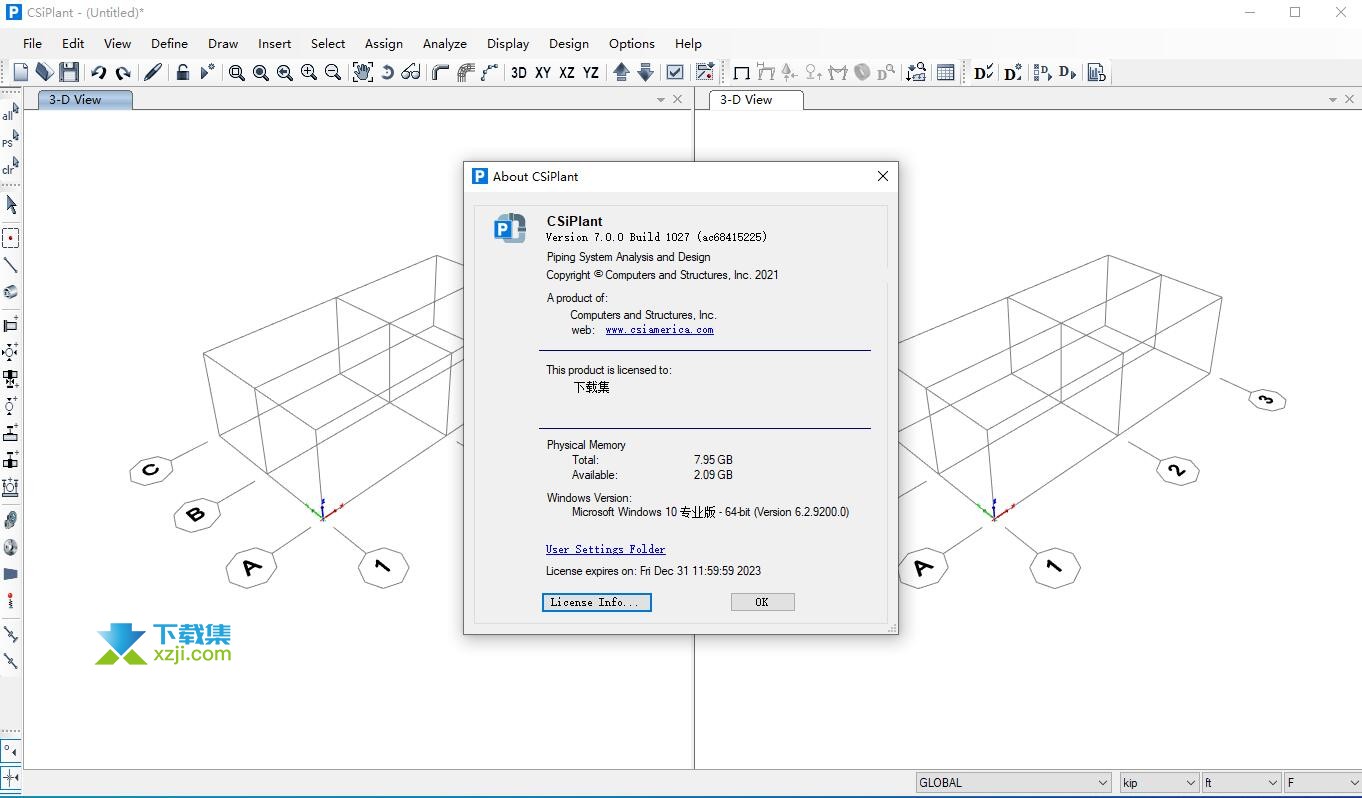1362x798 pixels.
Task: Open the Define menu
Action: point(169,43)
